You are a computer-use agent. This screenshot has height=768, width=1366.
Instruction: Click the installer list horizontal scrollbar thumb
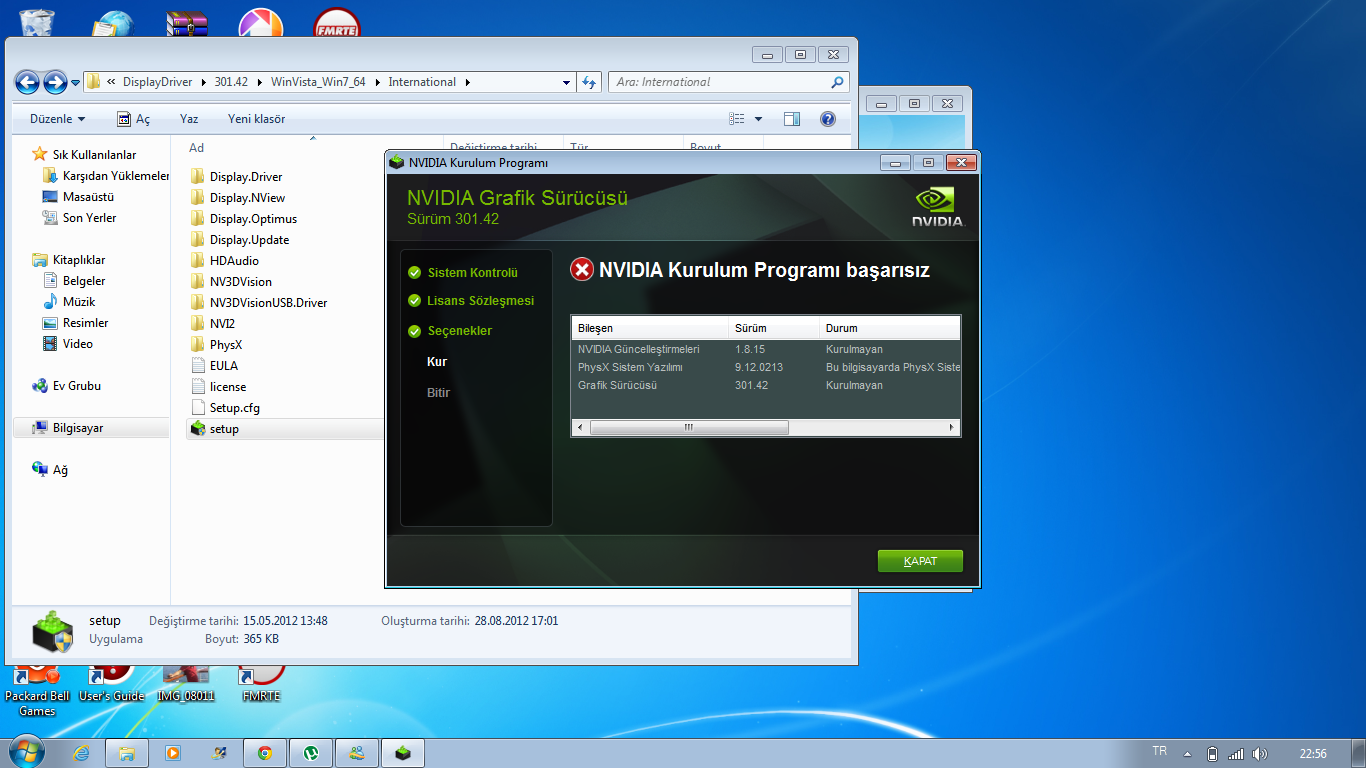click(x=689, y=427)
